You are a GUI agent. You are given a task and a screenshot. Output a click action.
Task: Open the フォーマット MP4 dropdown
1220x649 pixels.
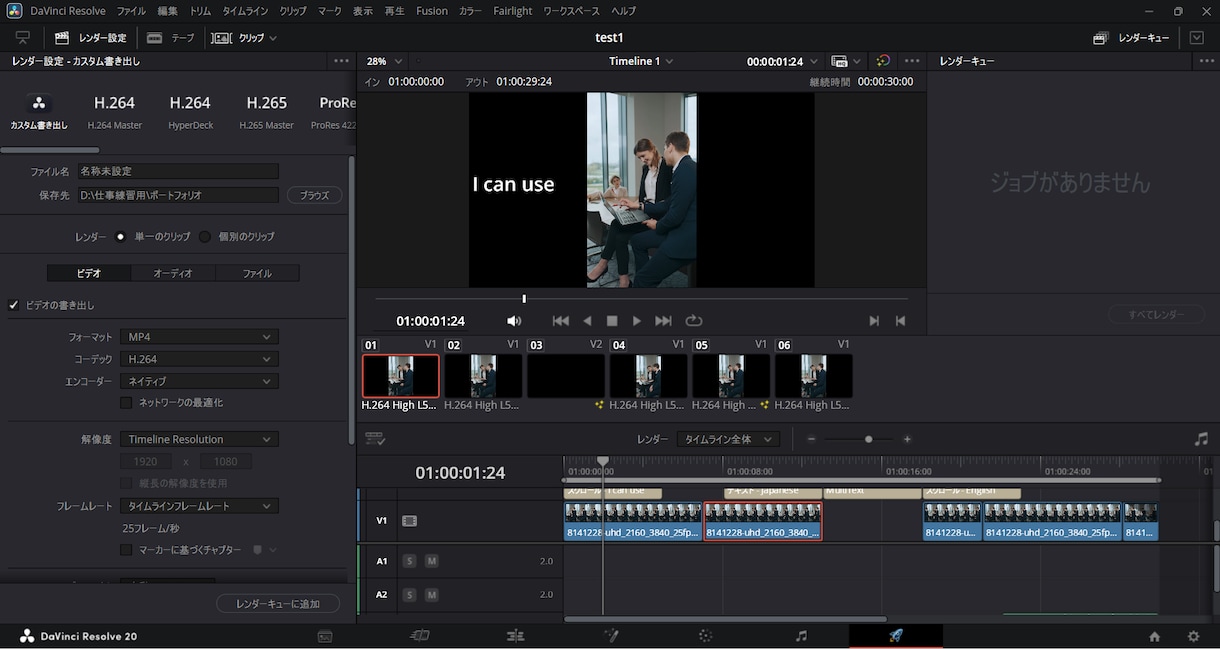pos(199,337)
